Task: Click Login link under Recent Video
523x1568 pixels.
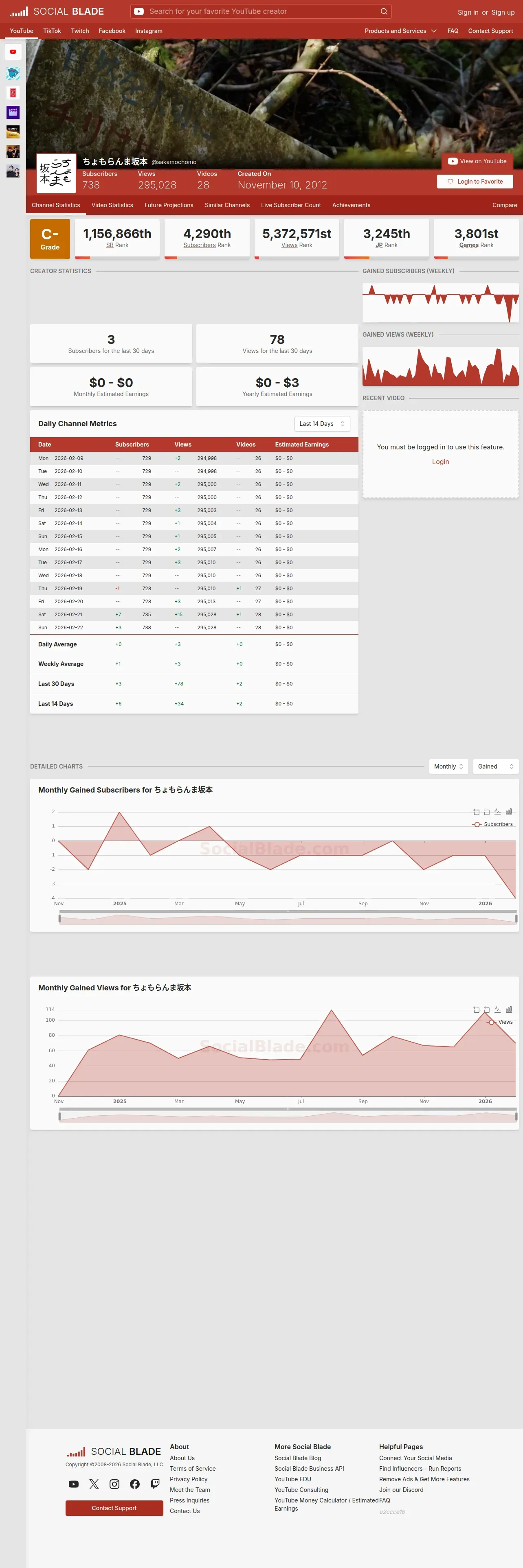Action: (440, 462)
